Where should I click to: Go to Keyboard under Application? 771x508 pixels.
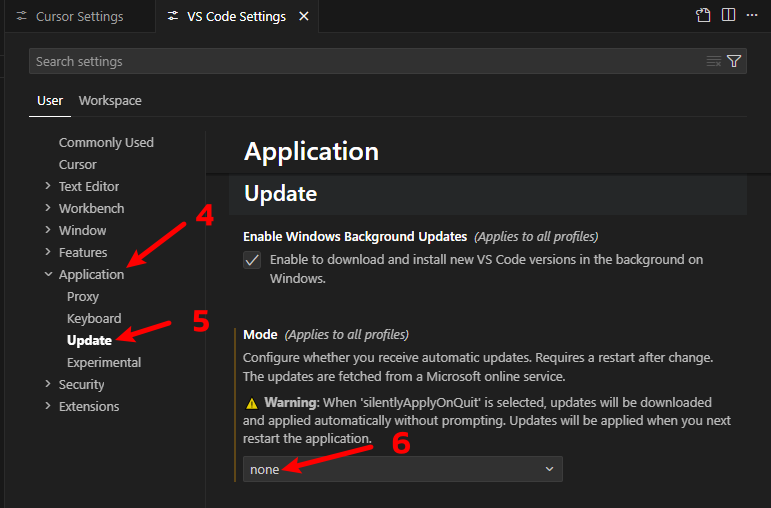[94, 319]
